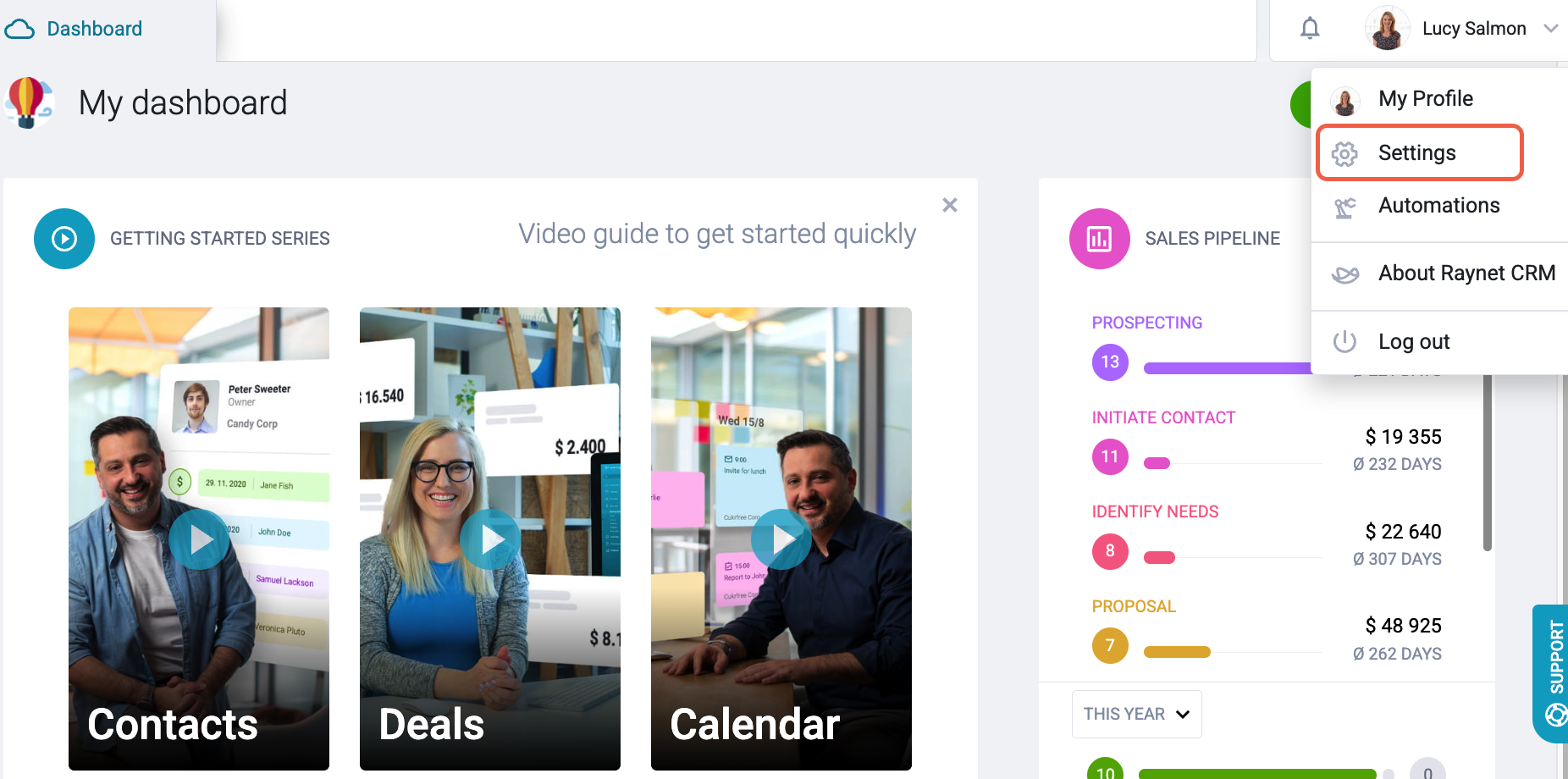This screenshot has width=1568, height=779.
Task: Click the Getting Started Series play circle icon
Action: 64,239
